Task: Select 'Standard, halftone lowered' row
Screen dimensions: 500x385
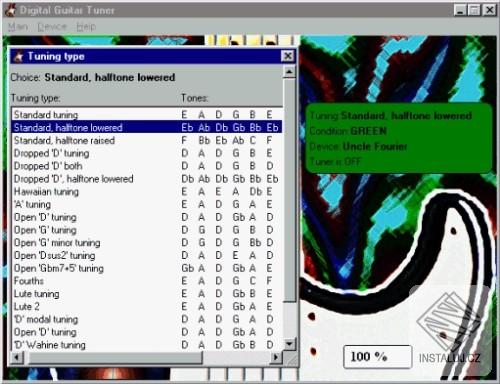Action: pyautogui.click(x=147, y=127)
